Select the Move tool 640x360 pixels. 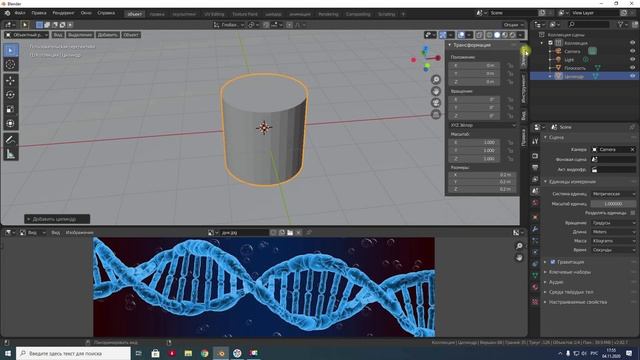pyautogui.click(x=11, y=80)
